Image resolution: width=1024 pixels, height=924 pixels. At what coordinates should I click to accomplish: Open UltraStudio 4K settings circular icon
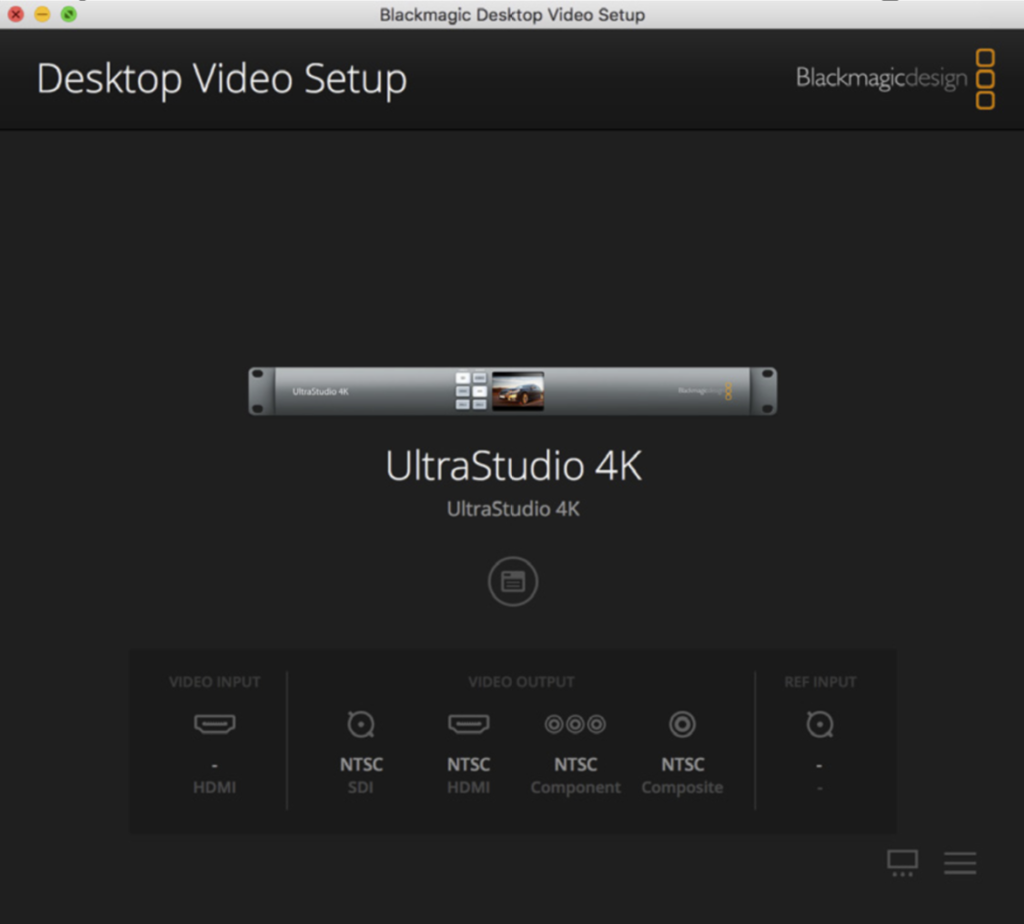pos(513,581)
